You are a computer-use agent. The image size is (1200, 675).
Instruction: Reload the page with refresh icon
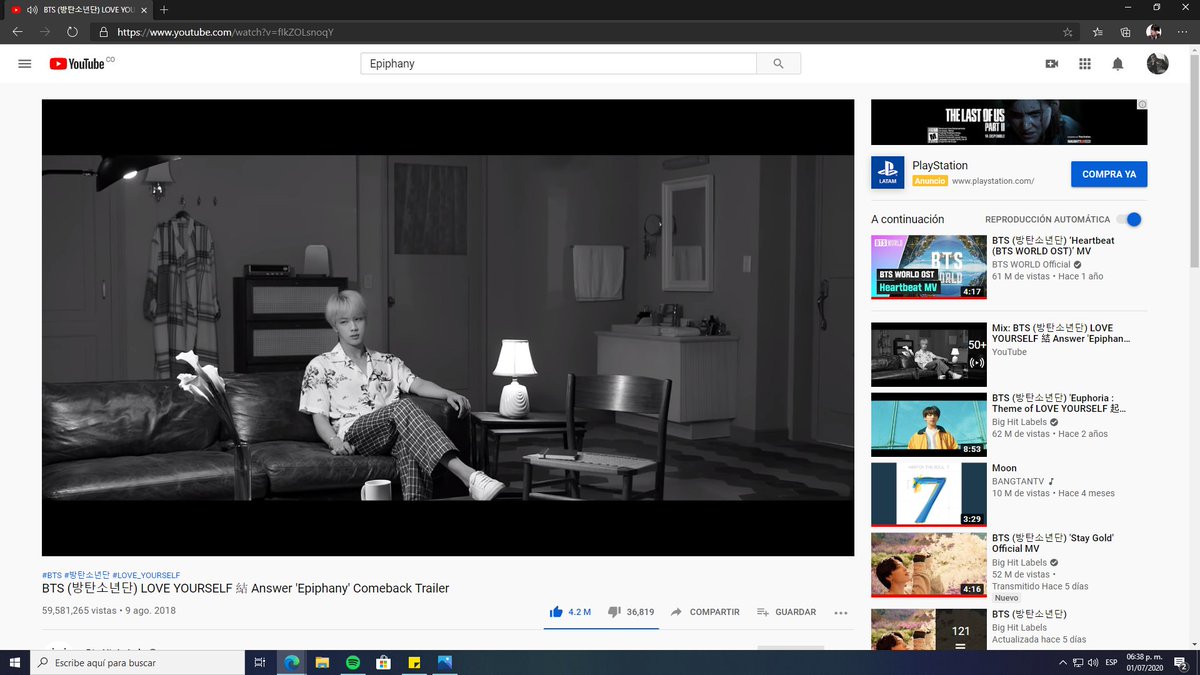72,32
